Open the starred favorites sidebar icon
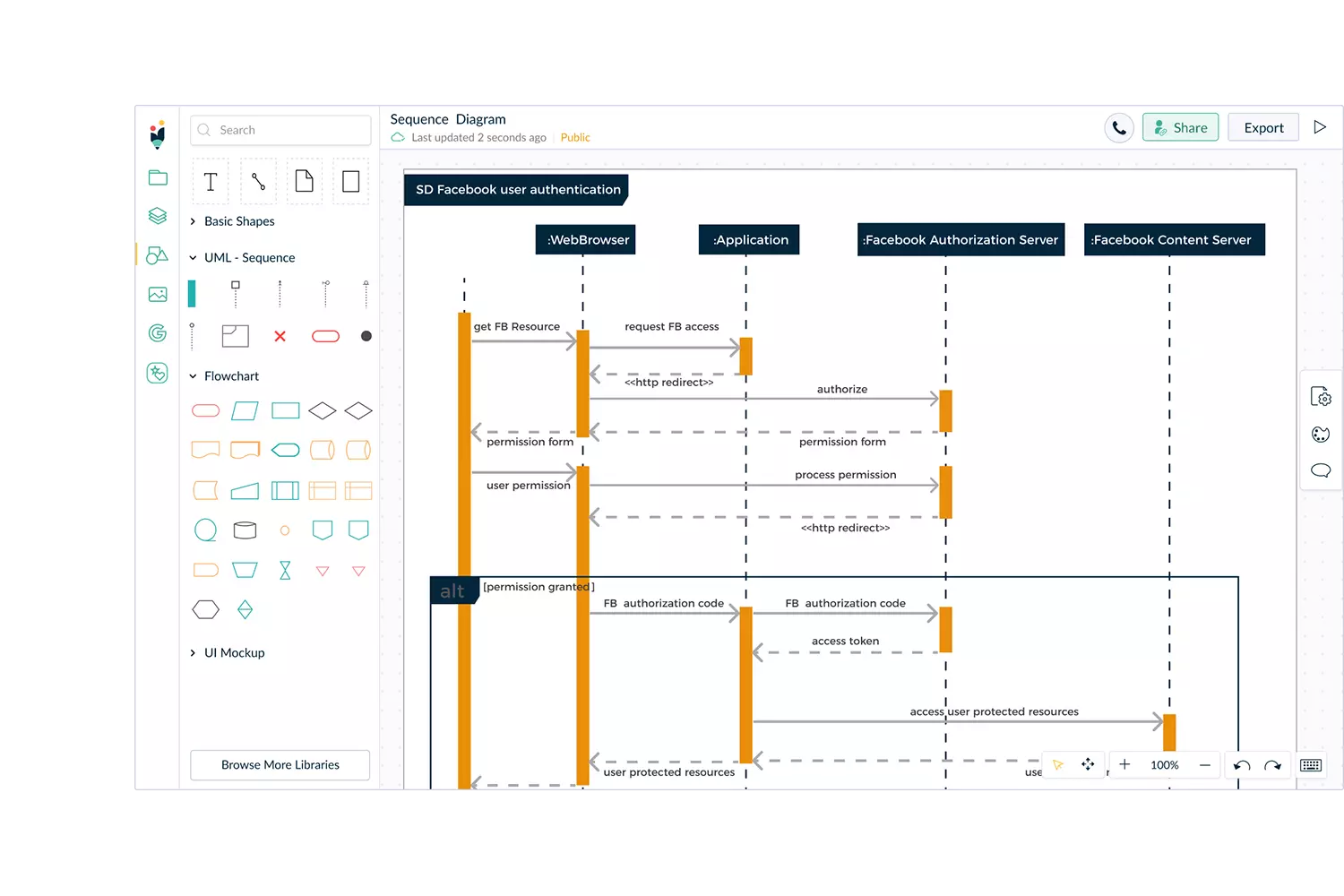1344x896 pixels. (158, 373)
